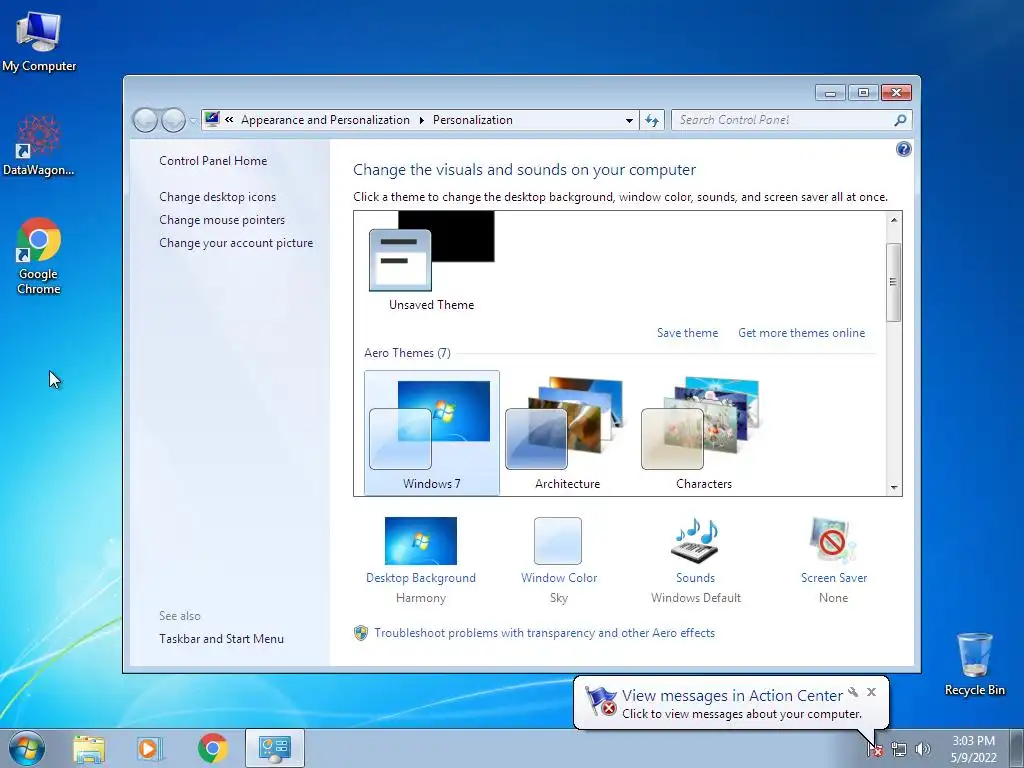
Task: Click the Windows Default label under Sounds
Action: (x=696, y=598)
